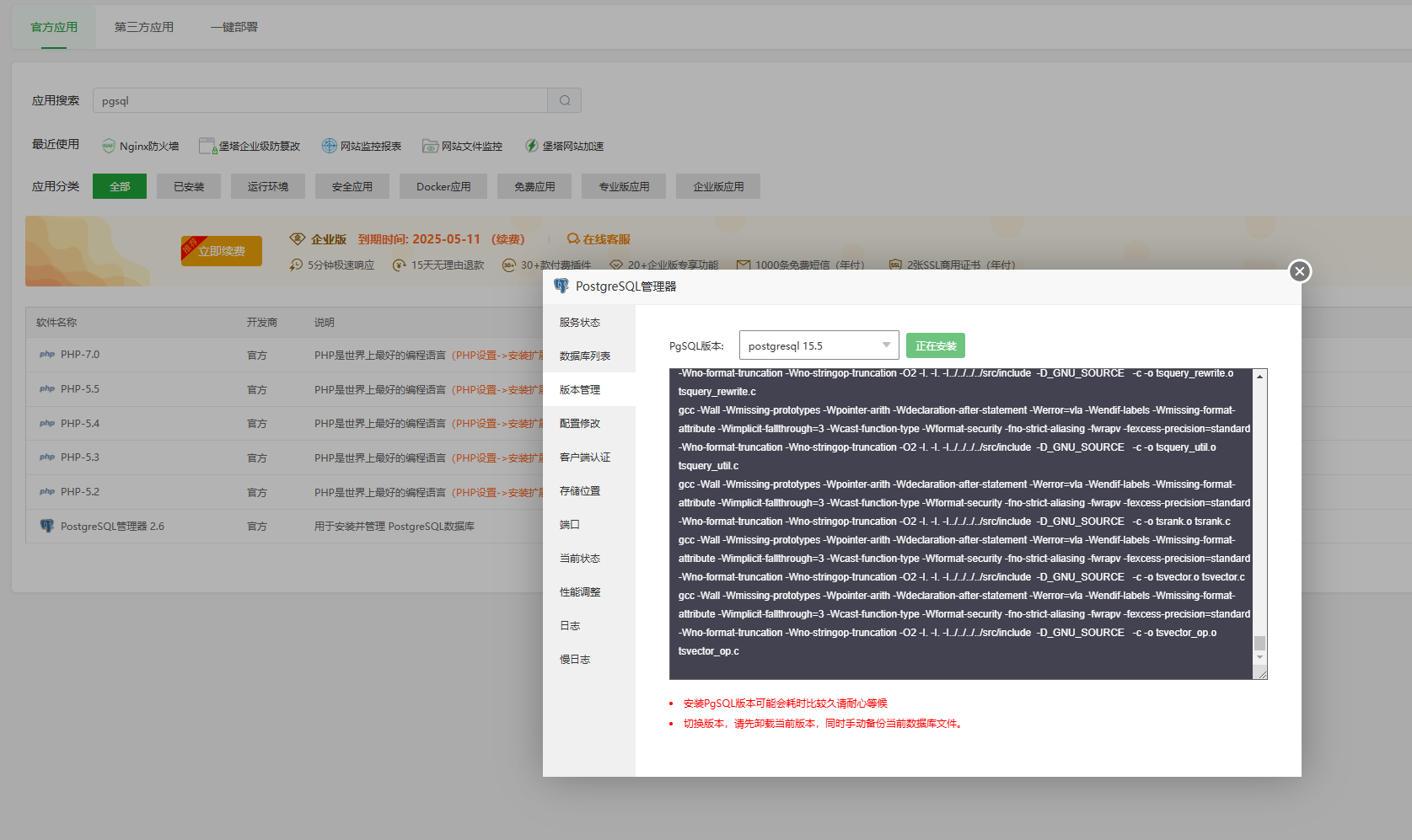Filter apps by 安全应用 category
1412x840 pixels.
352,186
